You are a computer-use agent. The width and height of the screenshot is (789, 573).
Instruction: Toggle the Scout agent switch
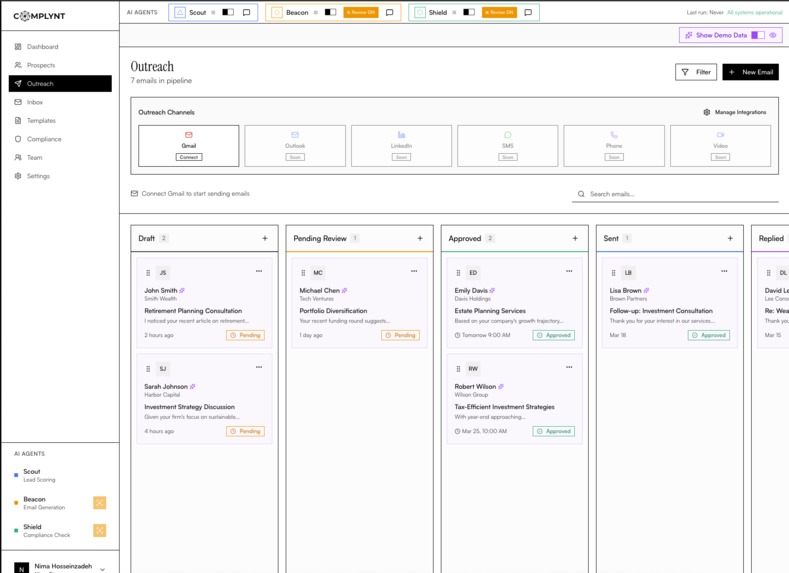[228, 12]
